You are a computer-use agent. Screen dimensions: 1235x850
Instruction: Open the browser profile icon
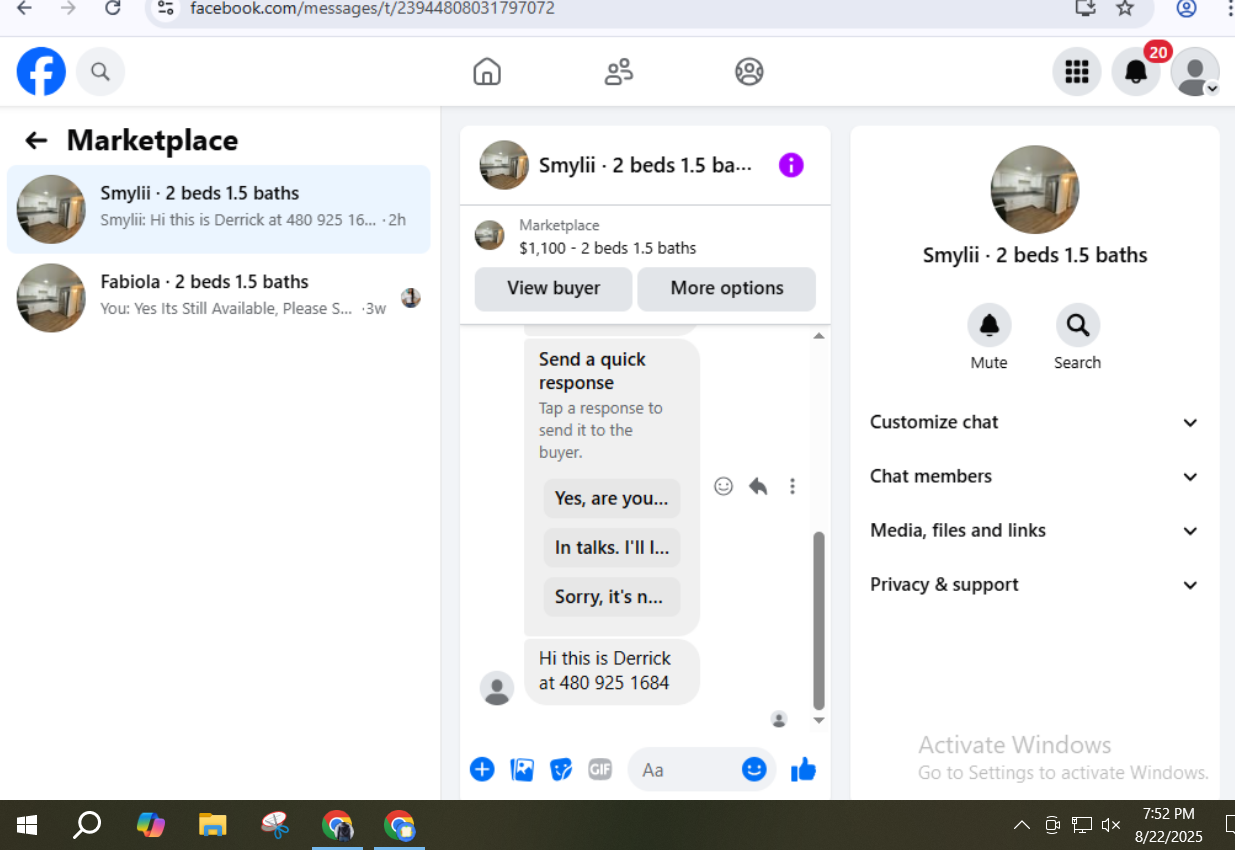pos(1186,8)
